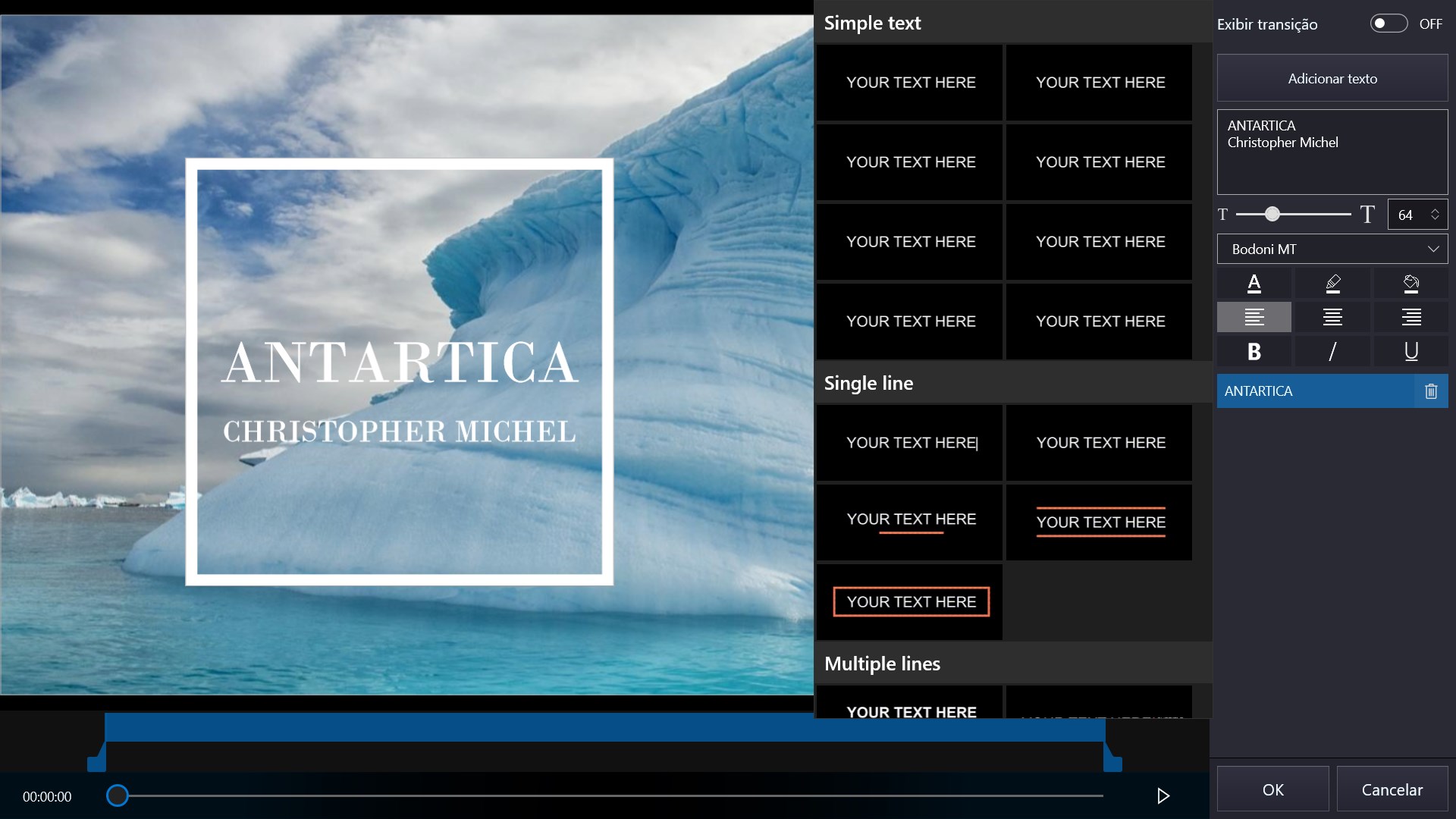Delete the ANTARTICA text layer with trash icon
1456x819 pixels.
point(1431,391)
